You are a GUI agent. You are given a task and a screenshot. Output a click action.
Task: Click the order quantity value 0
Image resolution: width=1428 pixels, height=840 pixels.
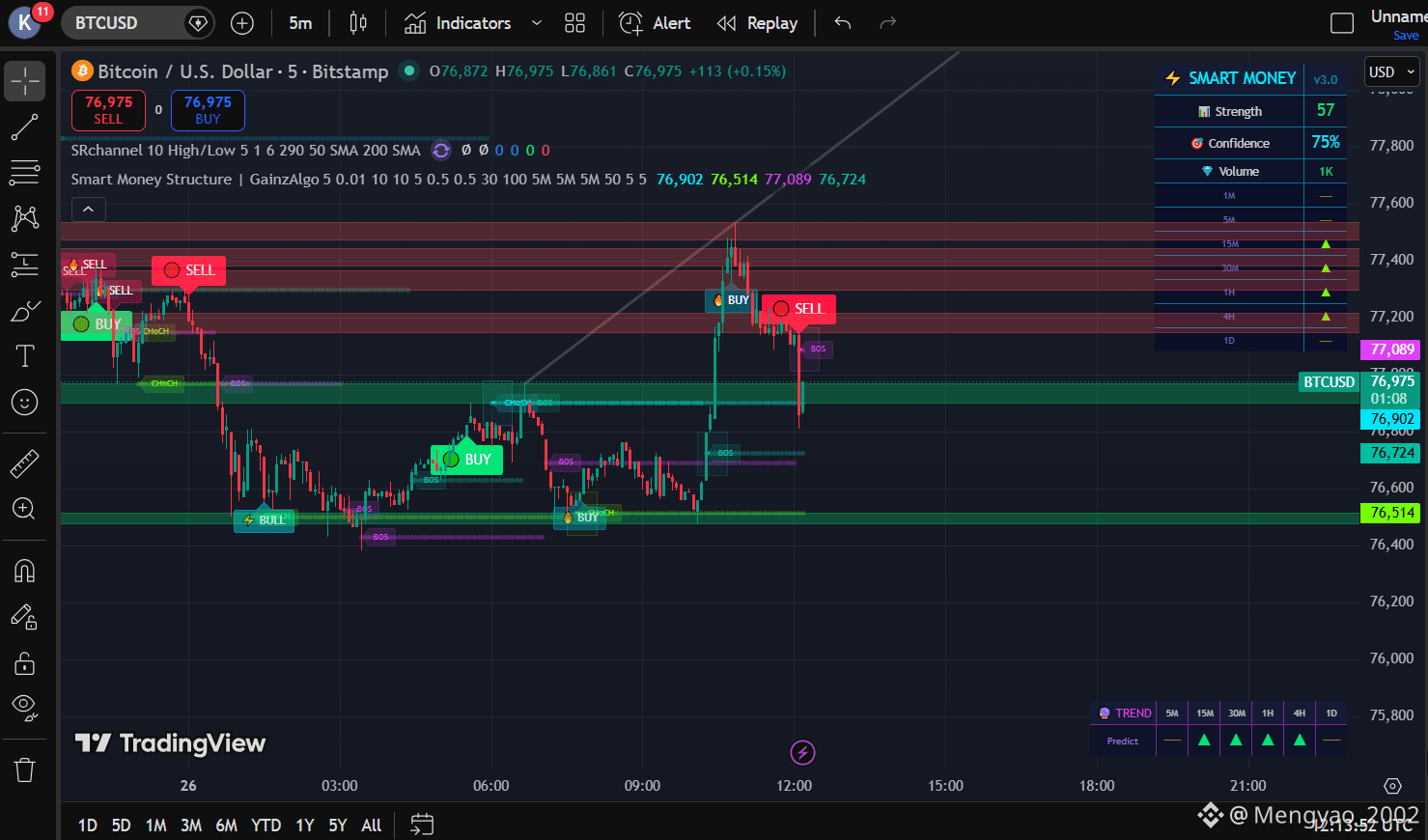[x=158, y=110]
